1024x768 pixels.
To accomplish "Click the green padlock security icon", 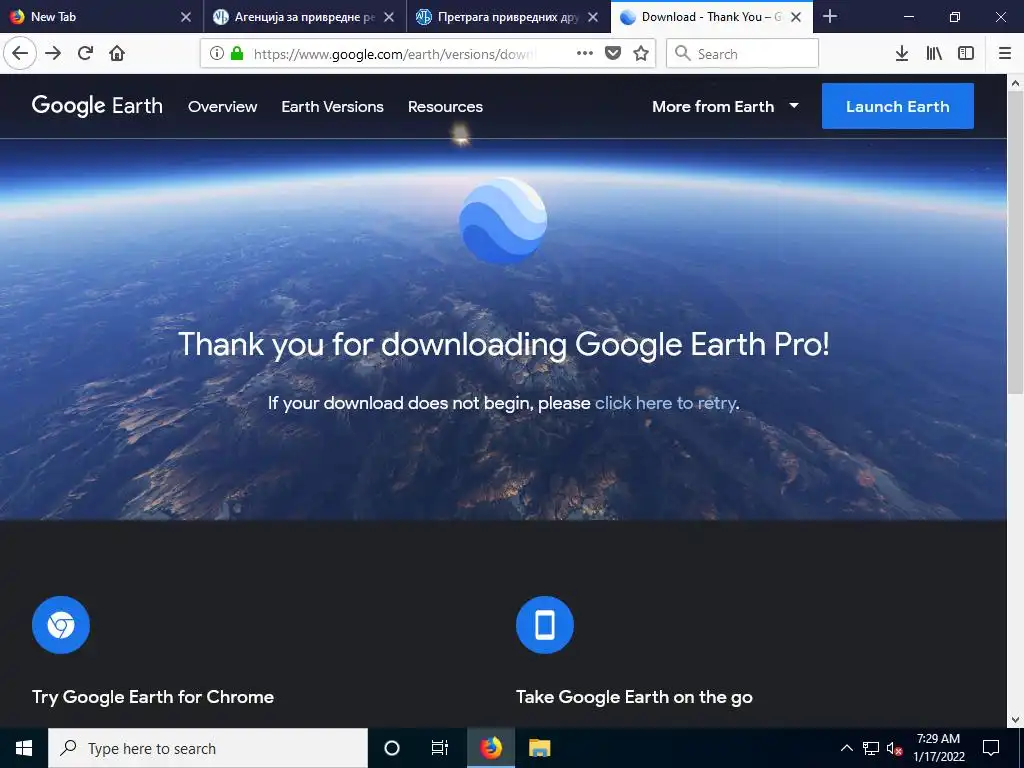I will 237,54.
